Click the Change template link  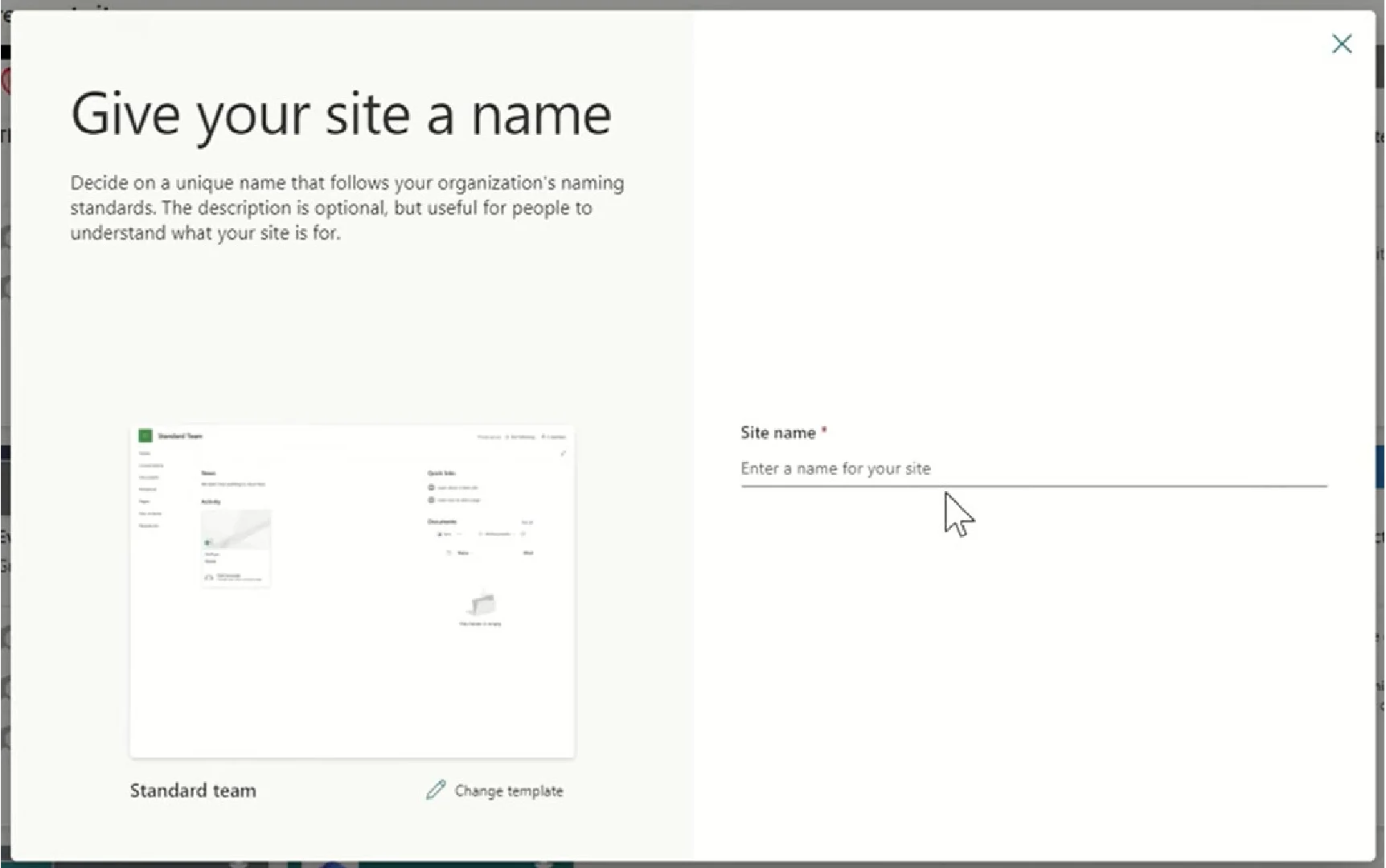coord(508,790)
